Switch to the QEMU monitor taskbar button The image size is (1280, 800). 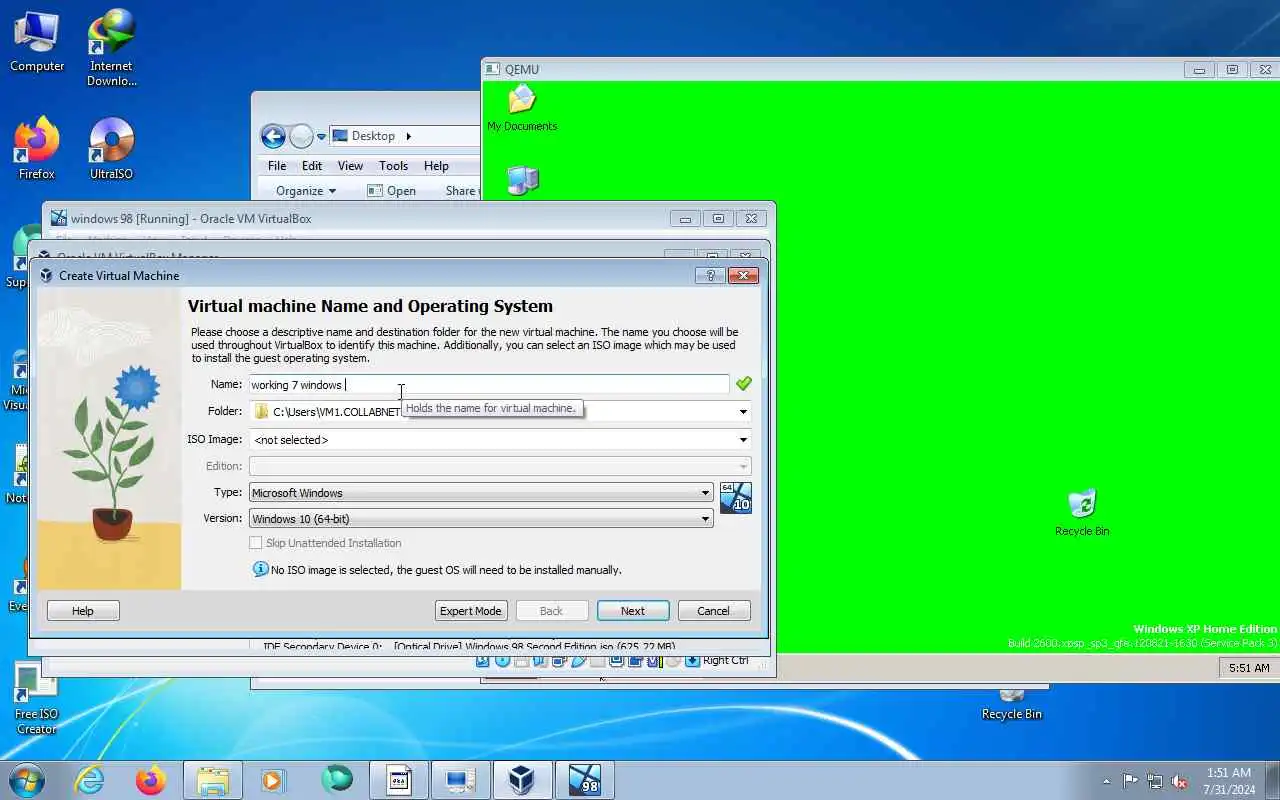[x=461, y=780]
